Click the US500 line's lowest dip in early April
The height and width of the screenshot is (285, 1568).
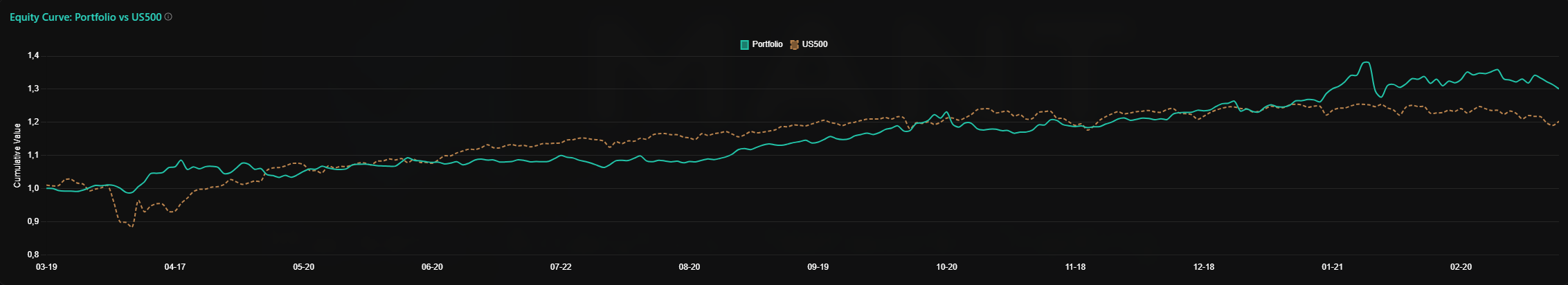tap(131, 226)
